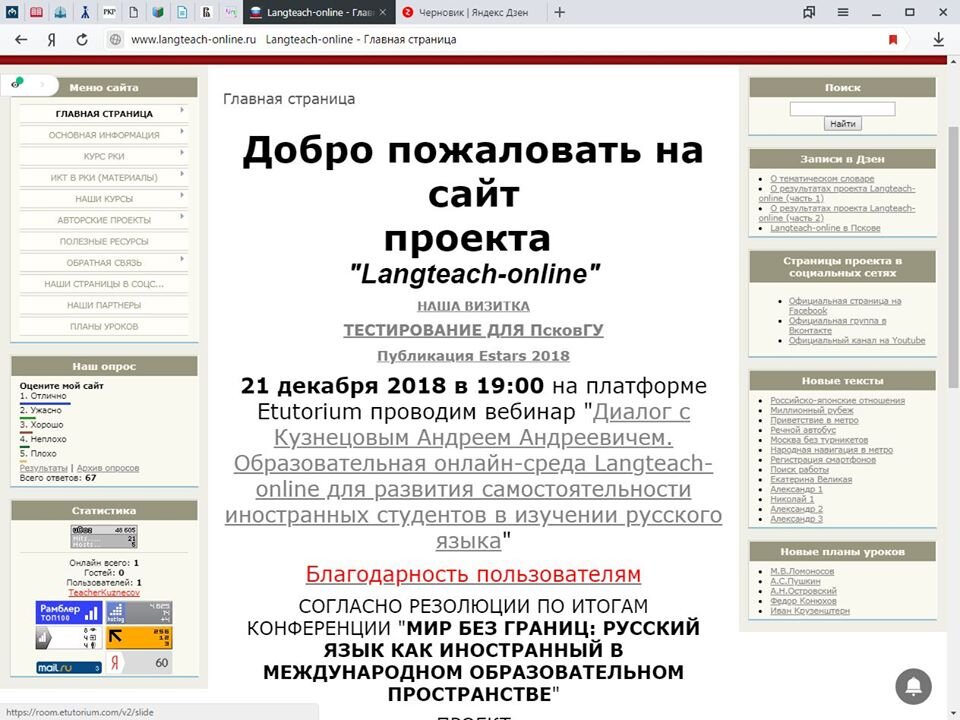Open a new tab with the plus button
Image resolution: width=960 pixels, height=720 pixels.
click(559, 12)
